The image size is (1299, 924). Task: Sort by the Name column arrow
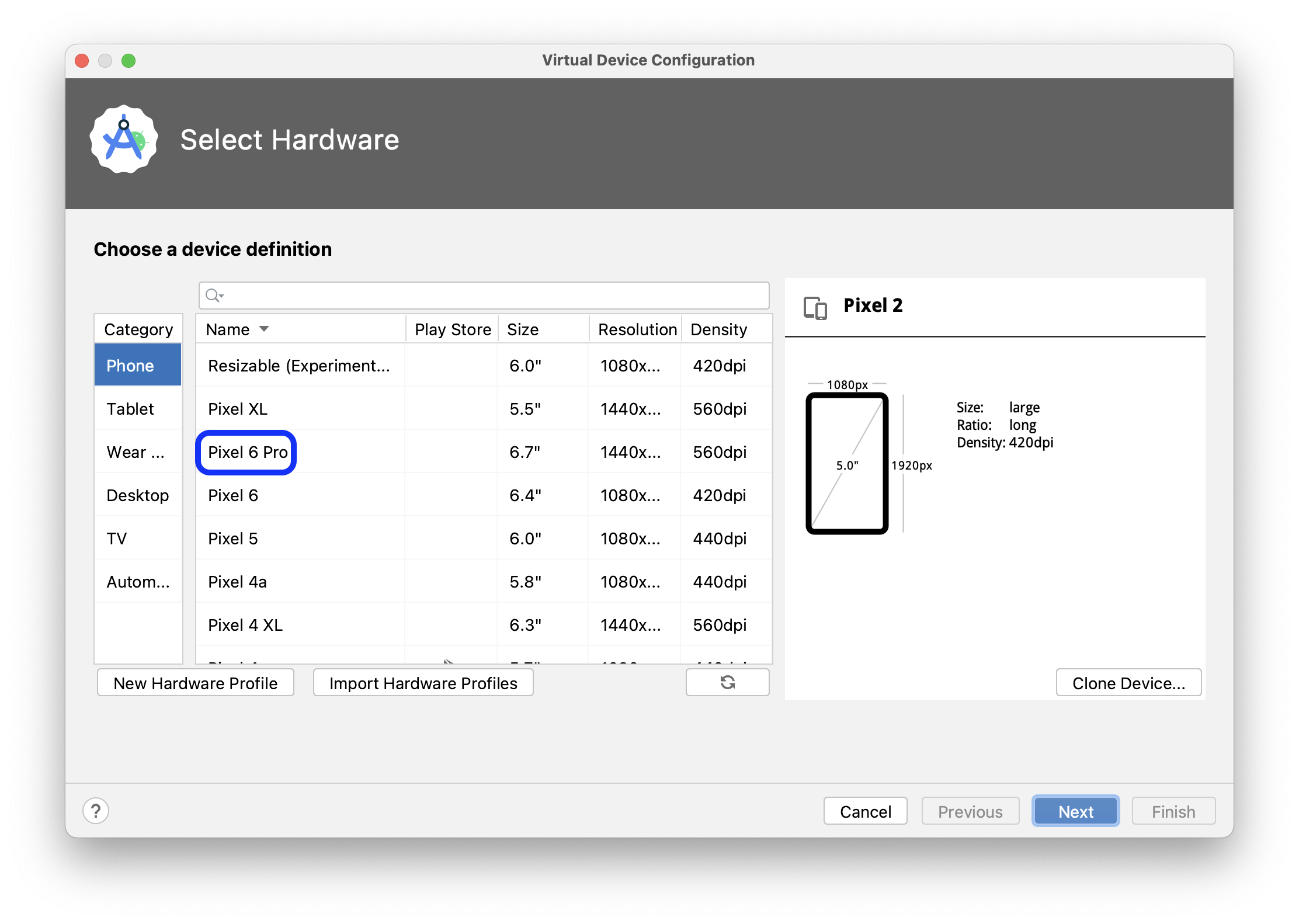click(x=264, y=329)
